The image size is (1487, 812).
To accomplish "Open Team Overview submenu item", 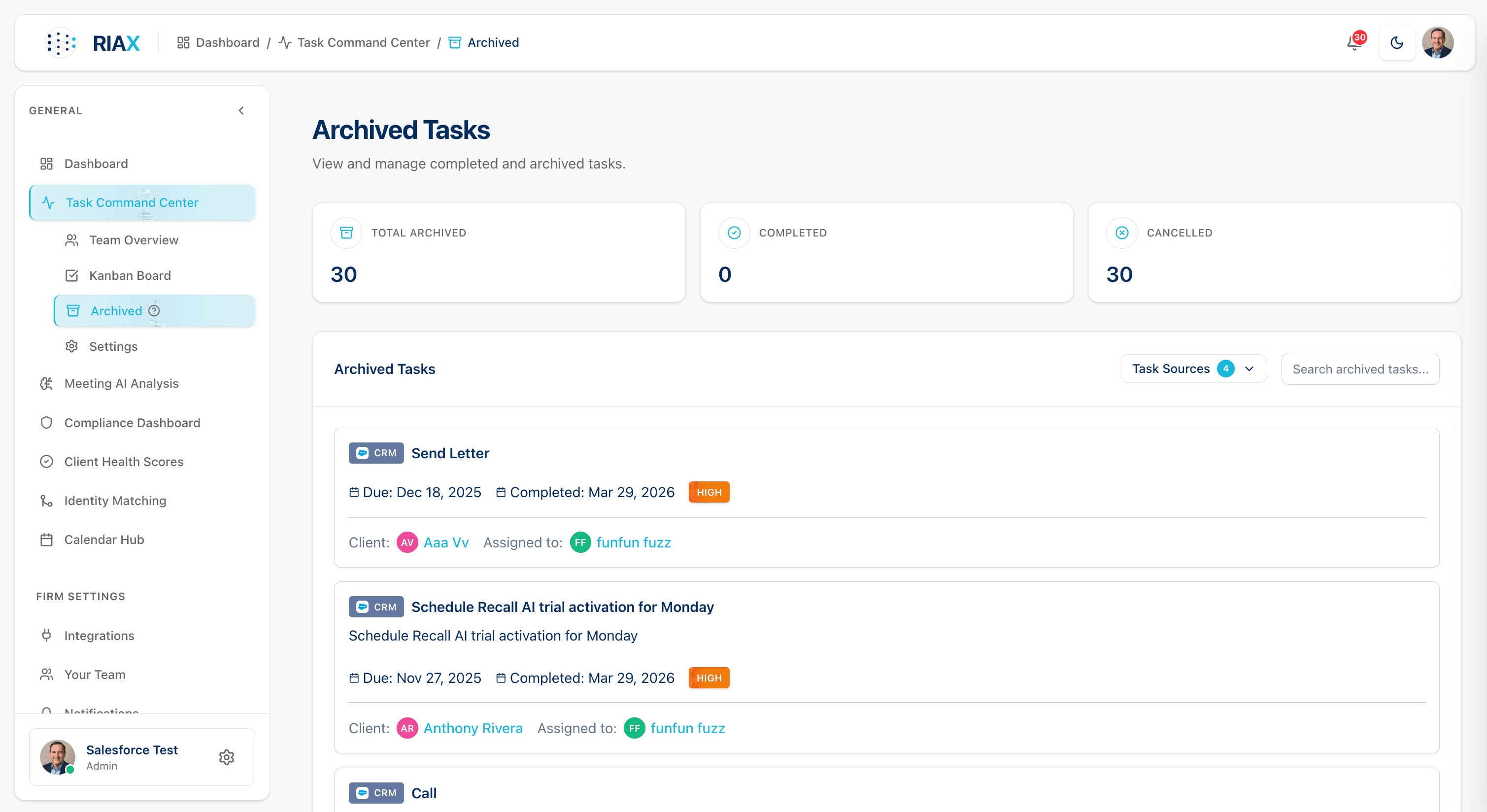I will (x=155, y=240).
